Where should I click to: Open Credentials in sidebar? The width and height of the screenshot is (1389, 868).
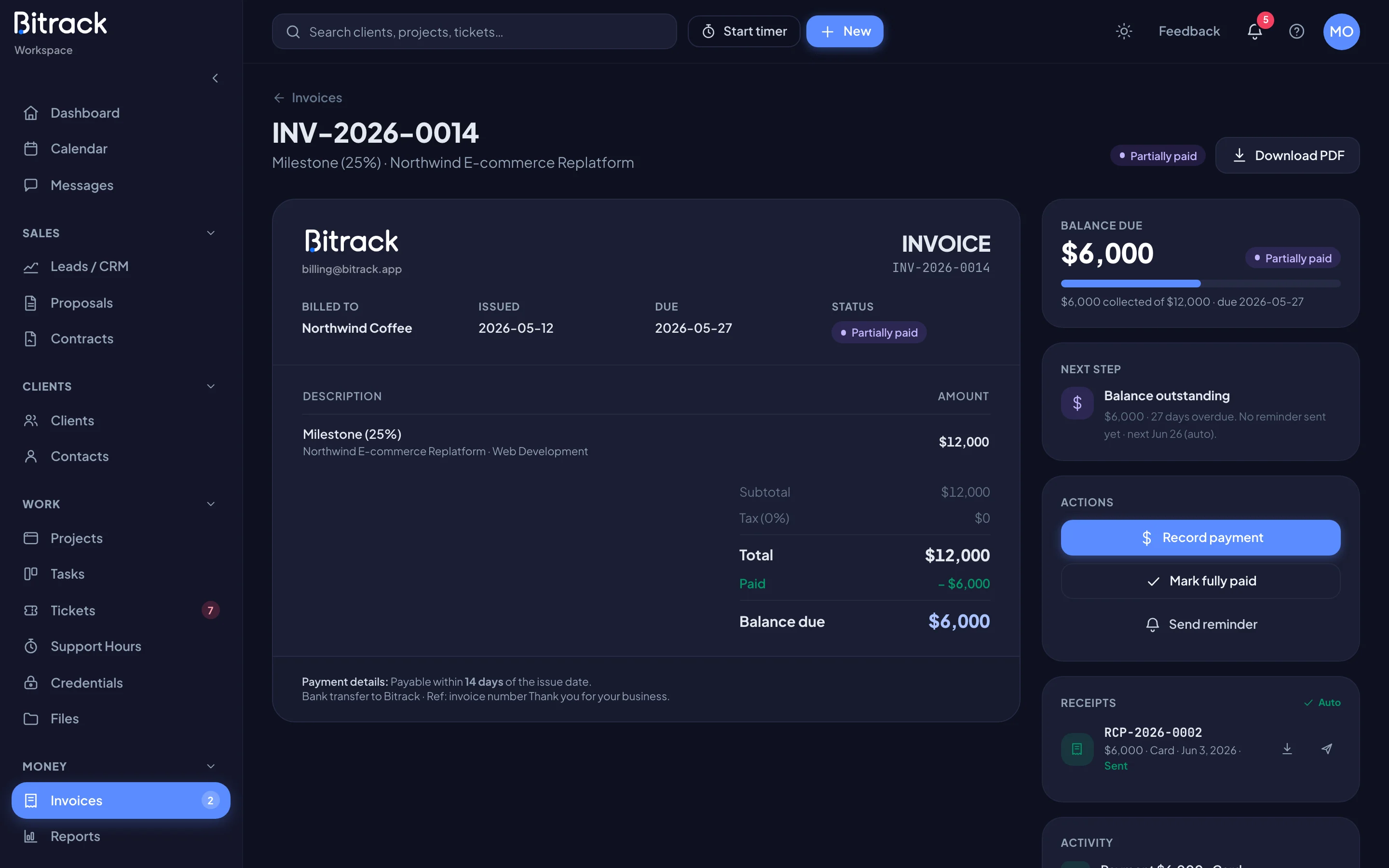[121, 682]
